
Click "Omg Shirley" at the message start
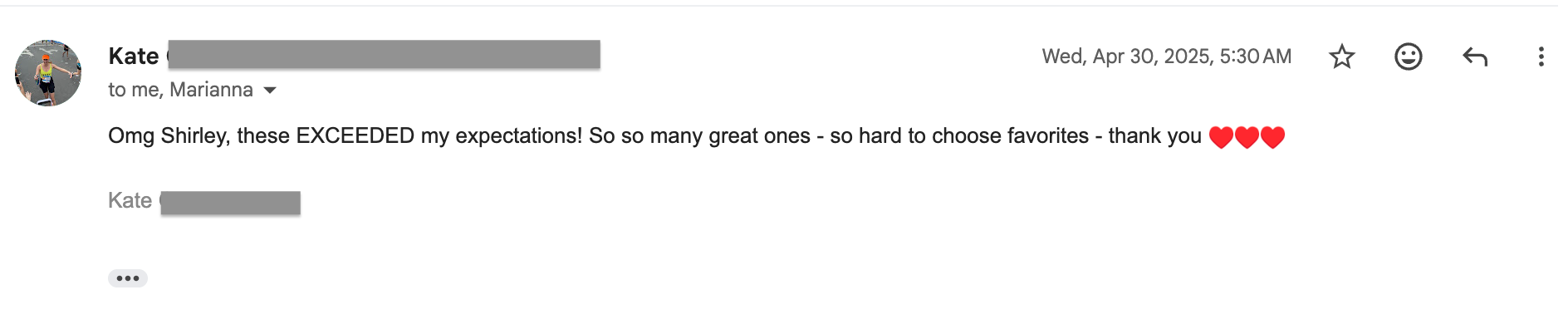pyautogui.click(x=168, y=135)
